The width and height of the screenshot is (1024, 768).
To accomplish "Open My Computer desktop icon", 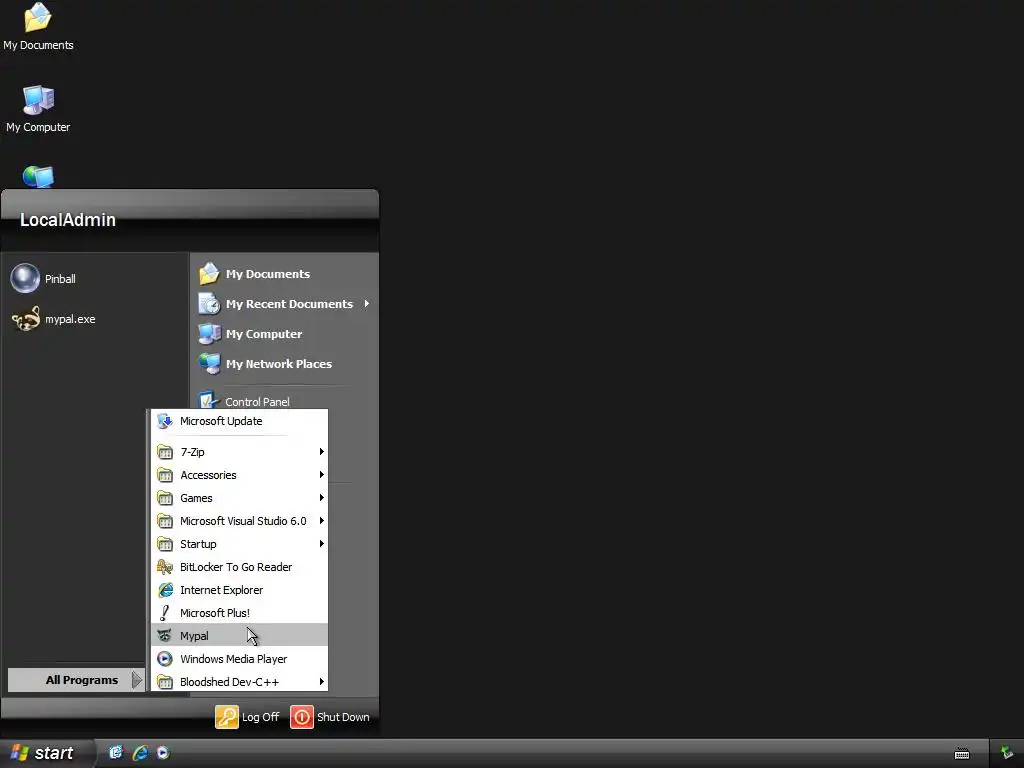I will coord(38,109).
